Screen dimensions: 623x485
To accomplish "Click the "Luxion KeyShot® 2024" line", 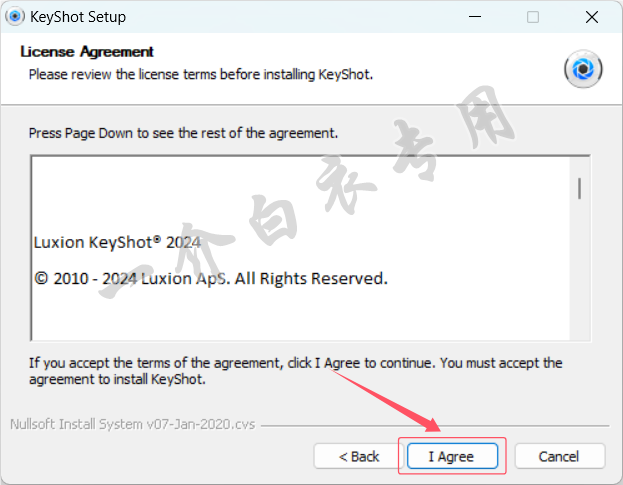I will (117, 242).
